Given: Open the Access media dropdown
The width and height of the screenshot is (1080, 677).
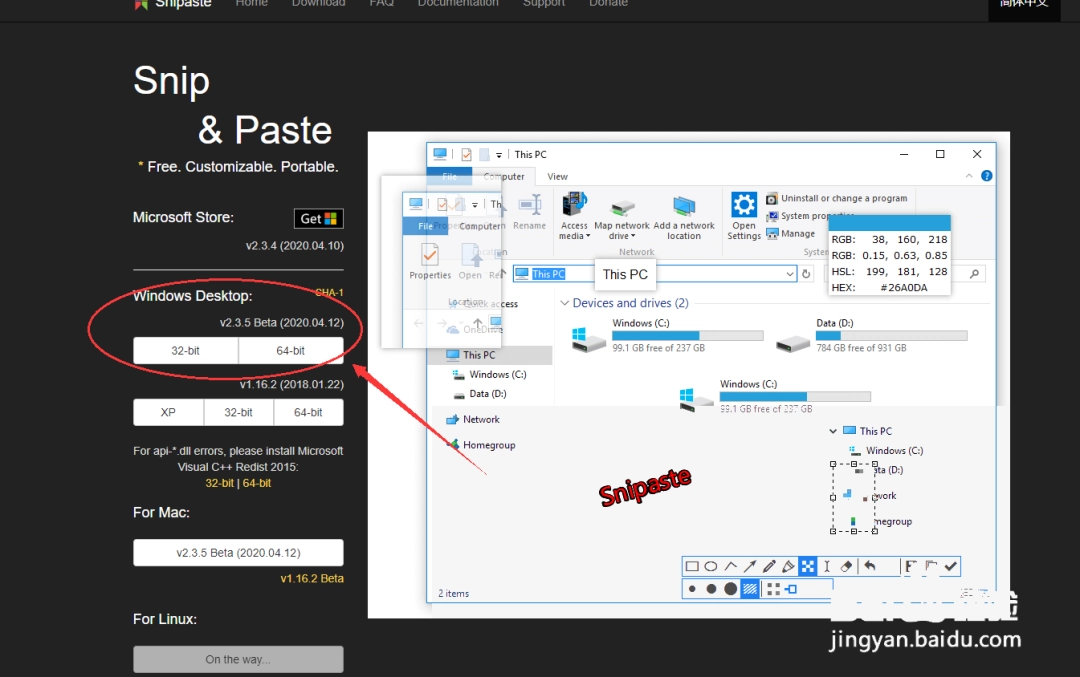Looking at the screenshot, I should pyautogui.click(x=574, y=216).
